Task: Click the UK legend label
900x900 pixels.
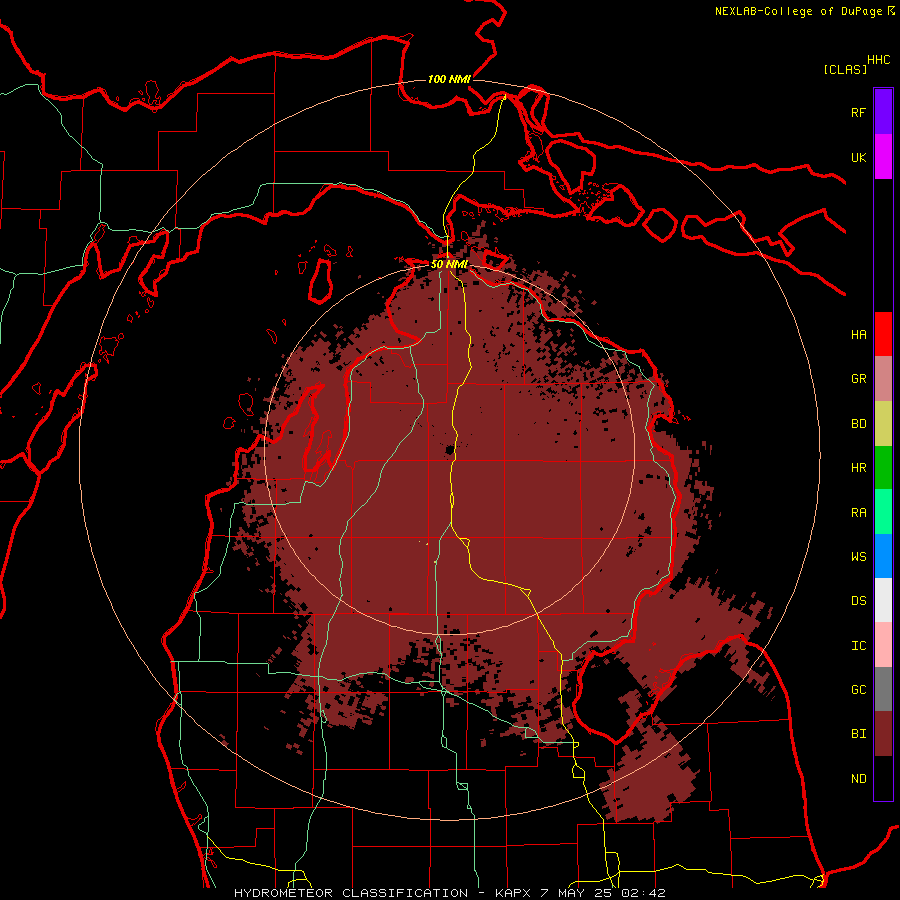Action: [x=858, y=157]
